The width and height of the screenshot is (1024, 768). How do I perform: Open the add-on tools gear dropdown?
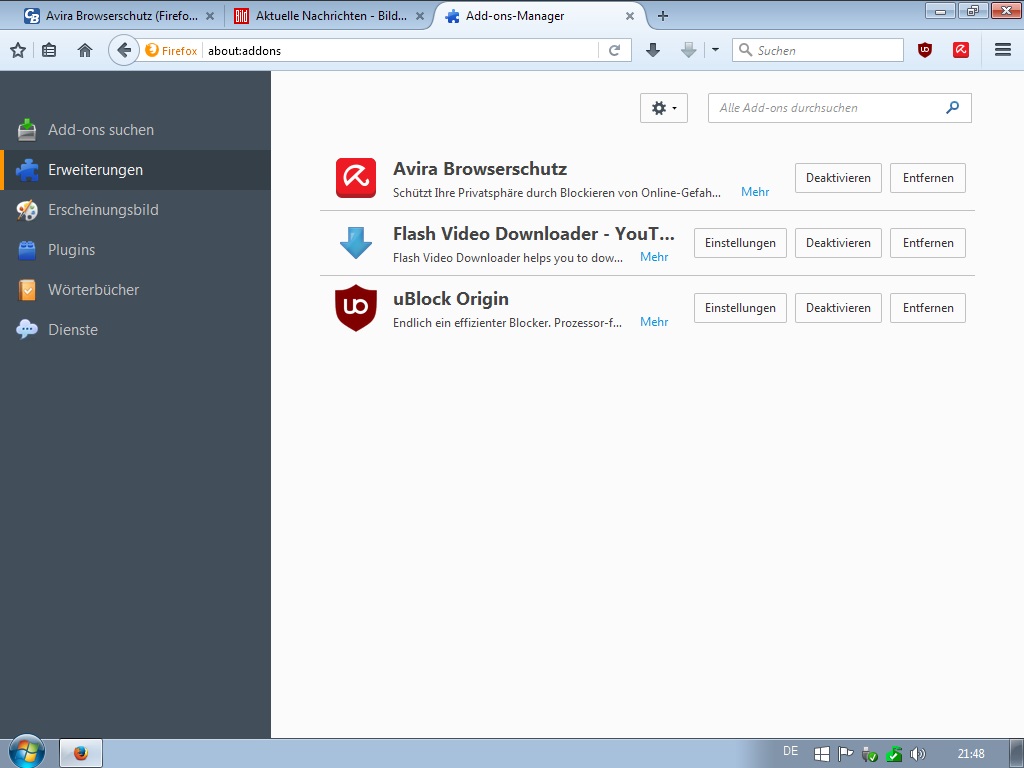pos(664,108)
